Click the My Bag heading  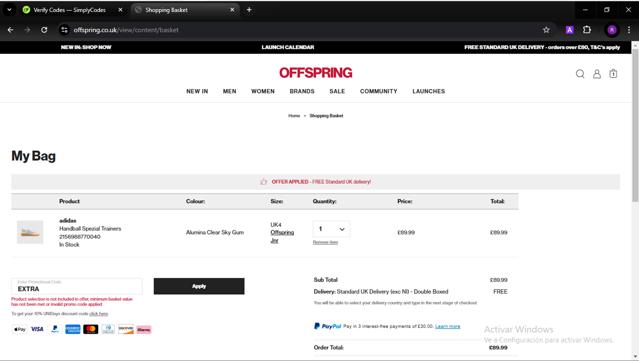(x=33, y=156)
